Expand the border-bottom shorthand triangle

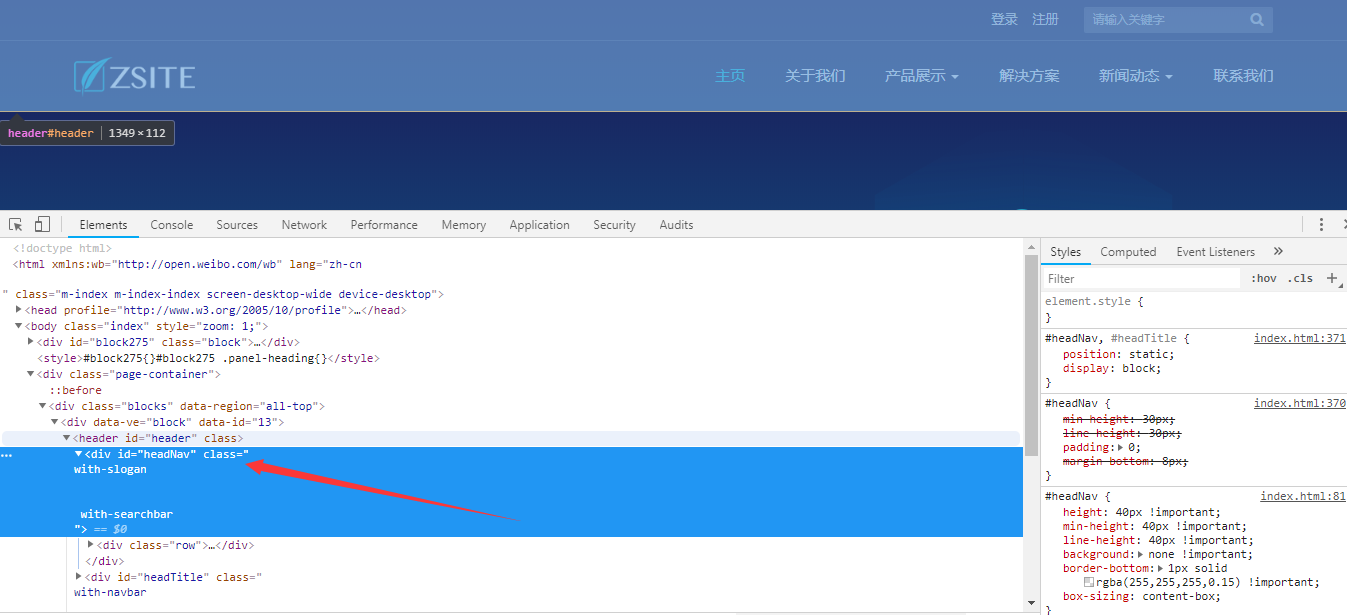click(1159, 568)
